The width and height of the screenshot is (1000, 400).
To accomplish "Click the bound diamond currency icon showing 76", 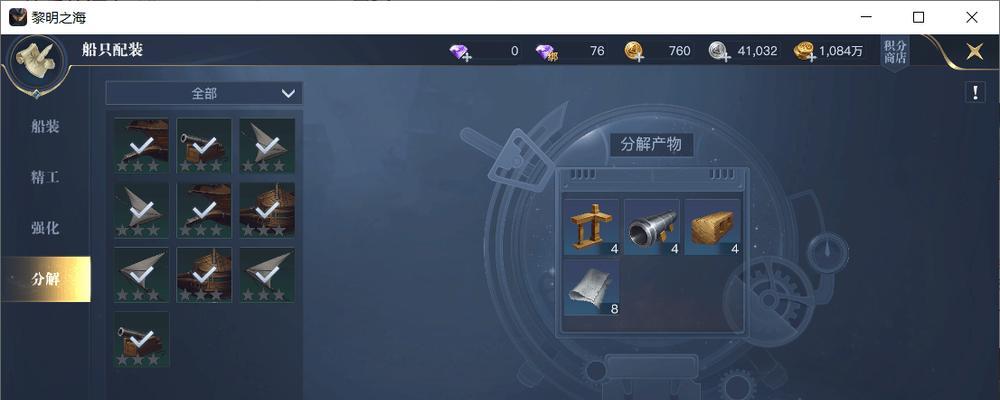I will coord(547,52).
